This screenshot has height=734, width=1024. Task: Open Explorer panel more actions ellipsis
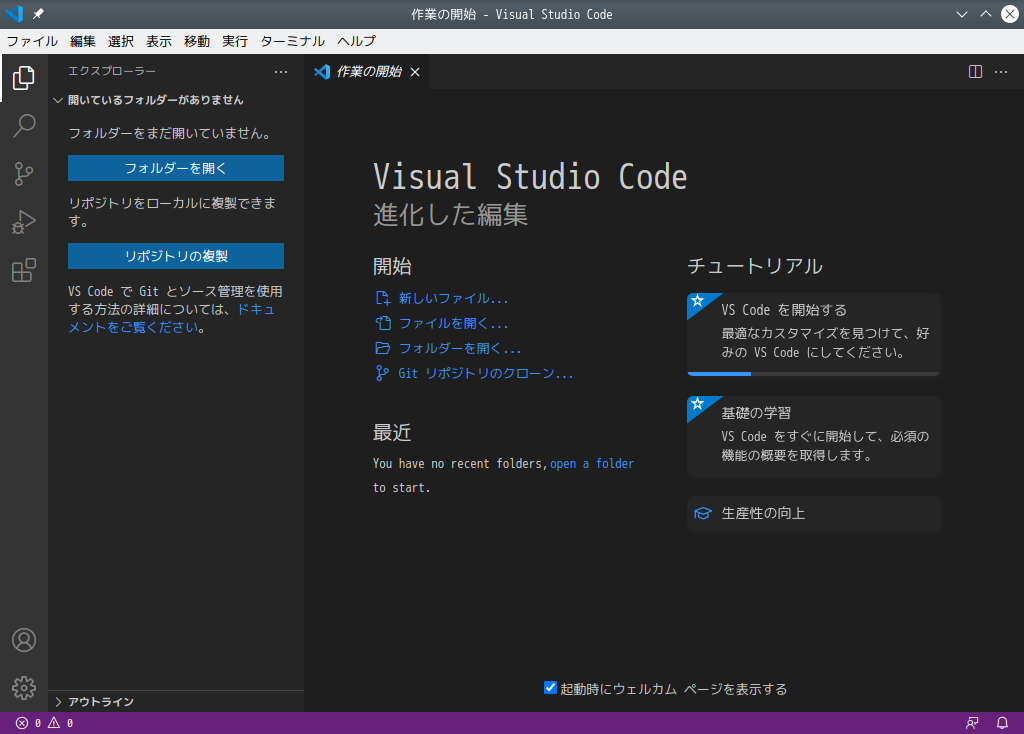(281, 71)
